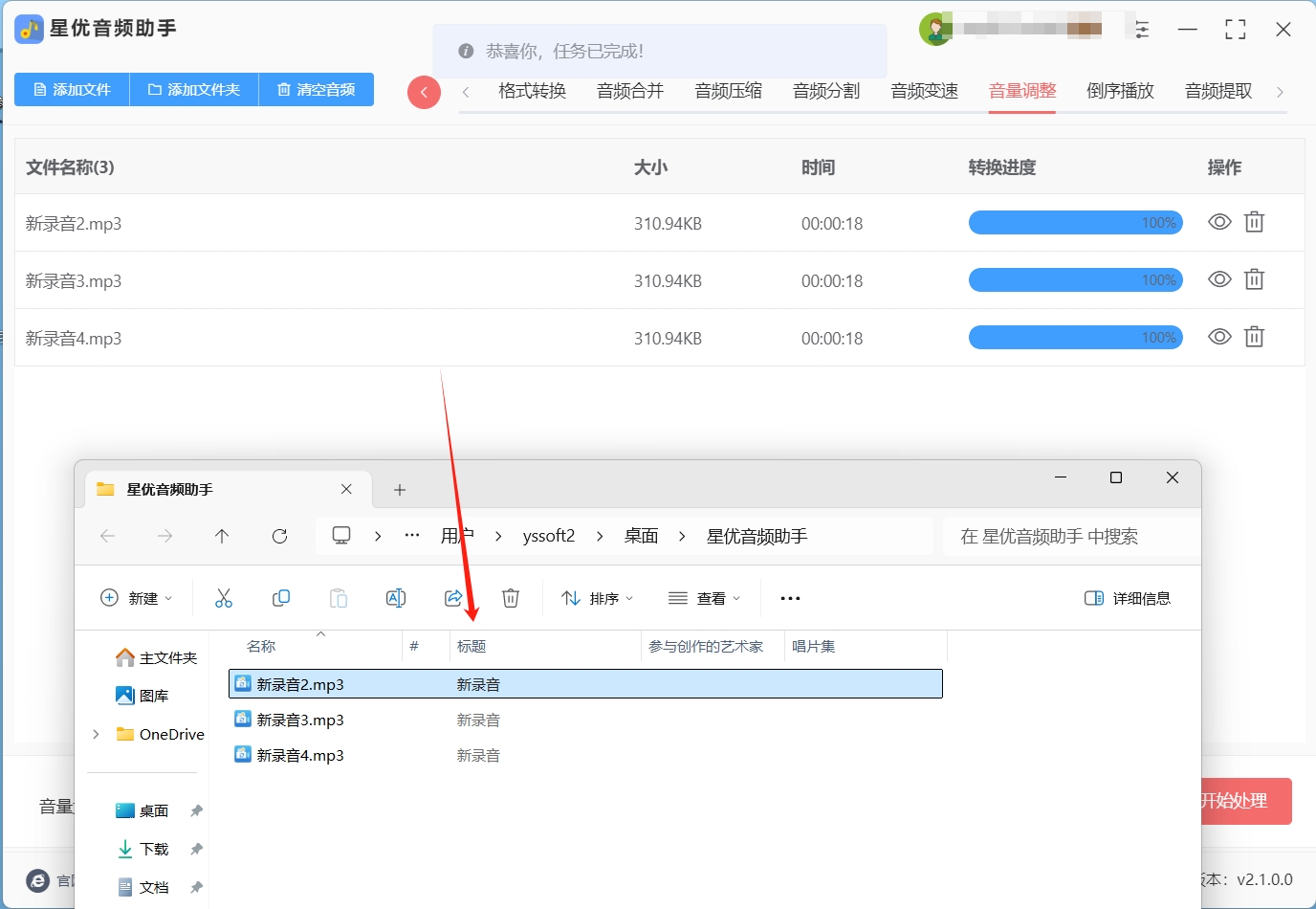Click the 桌面 breadcrumb segment
1316x909 pixels.
(642, 536)
